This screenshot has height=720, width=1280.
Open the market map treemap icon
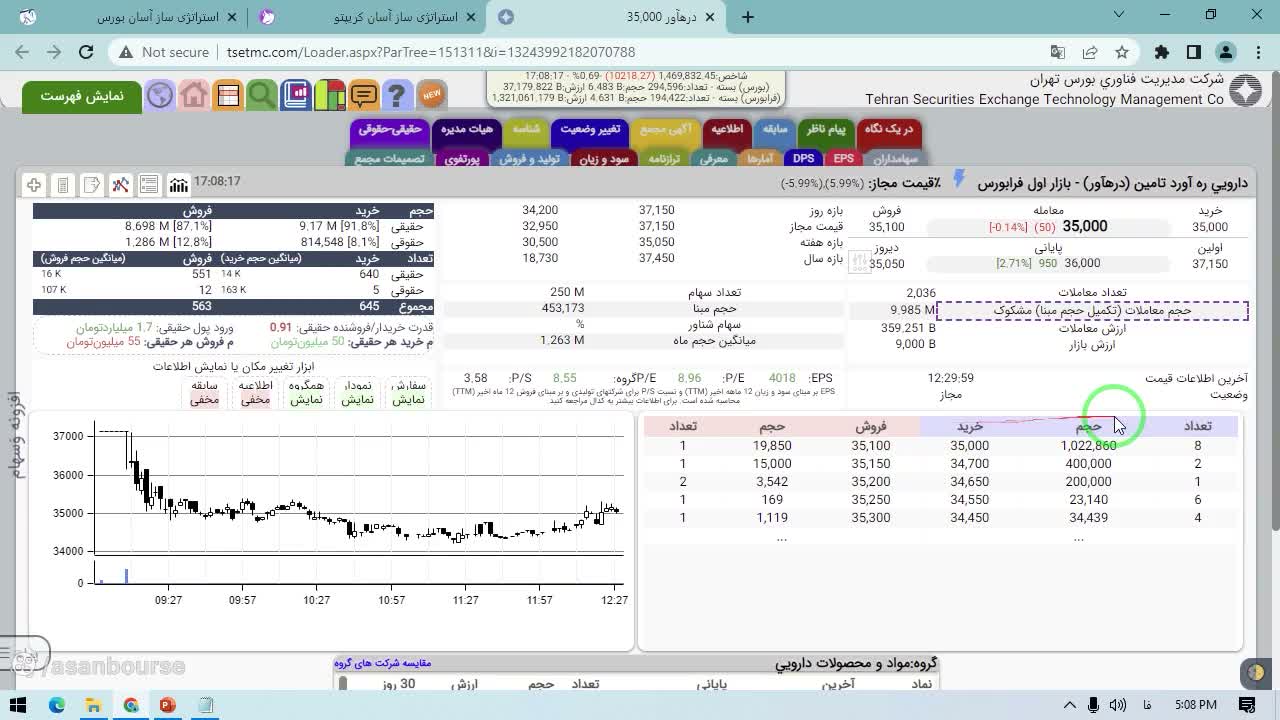tap(330, 95)
